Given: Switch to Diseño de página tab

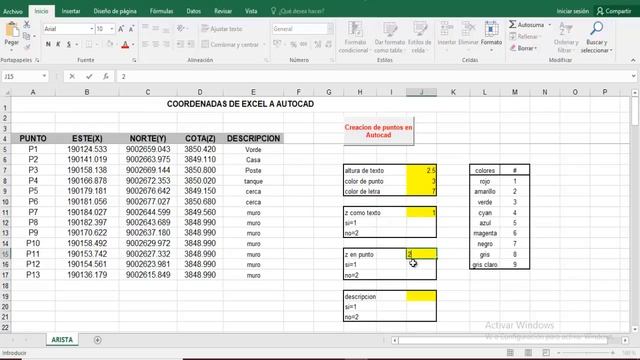Looking at the screenshot, I should coord(115,11).
